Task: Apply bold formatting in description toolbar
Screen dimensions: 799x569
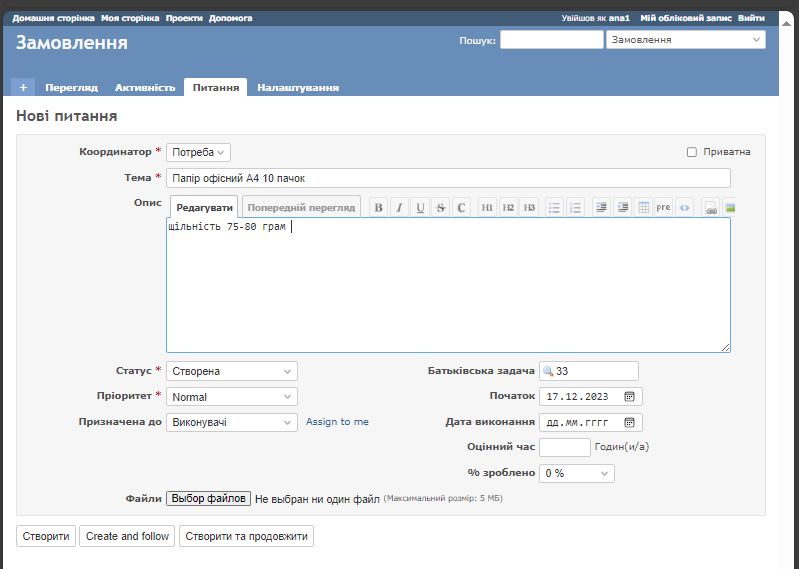Action: pos(378,208)
